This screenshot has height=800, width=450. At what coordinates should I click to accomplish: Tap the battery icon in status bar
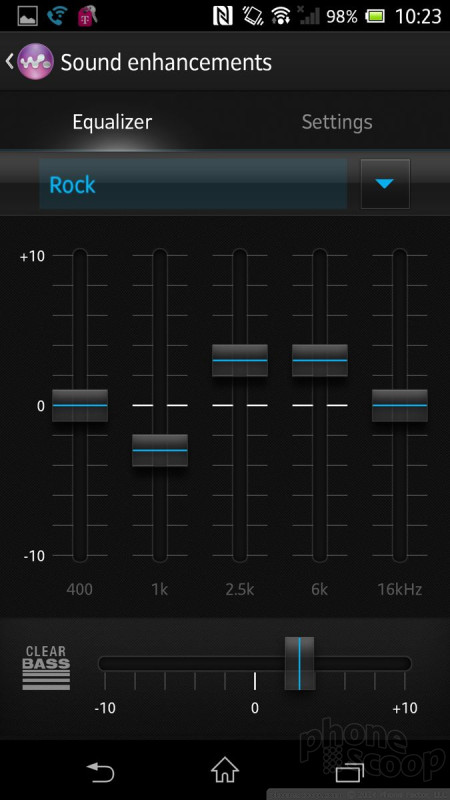coord(376,16)
